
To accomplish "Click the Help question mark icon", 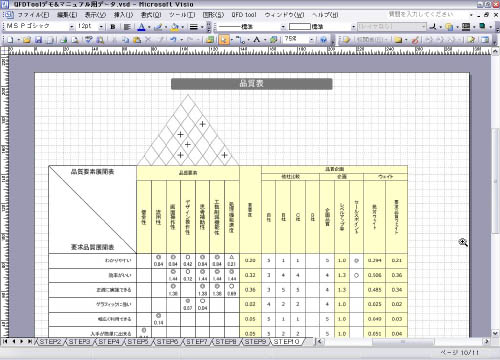I will tap(323, 40).
